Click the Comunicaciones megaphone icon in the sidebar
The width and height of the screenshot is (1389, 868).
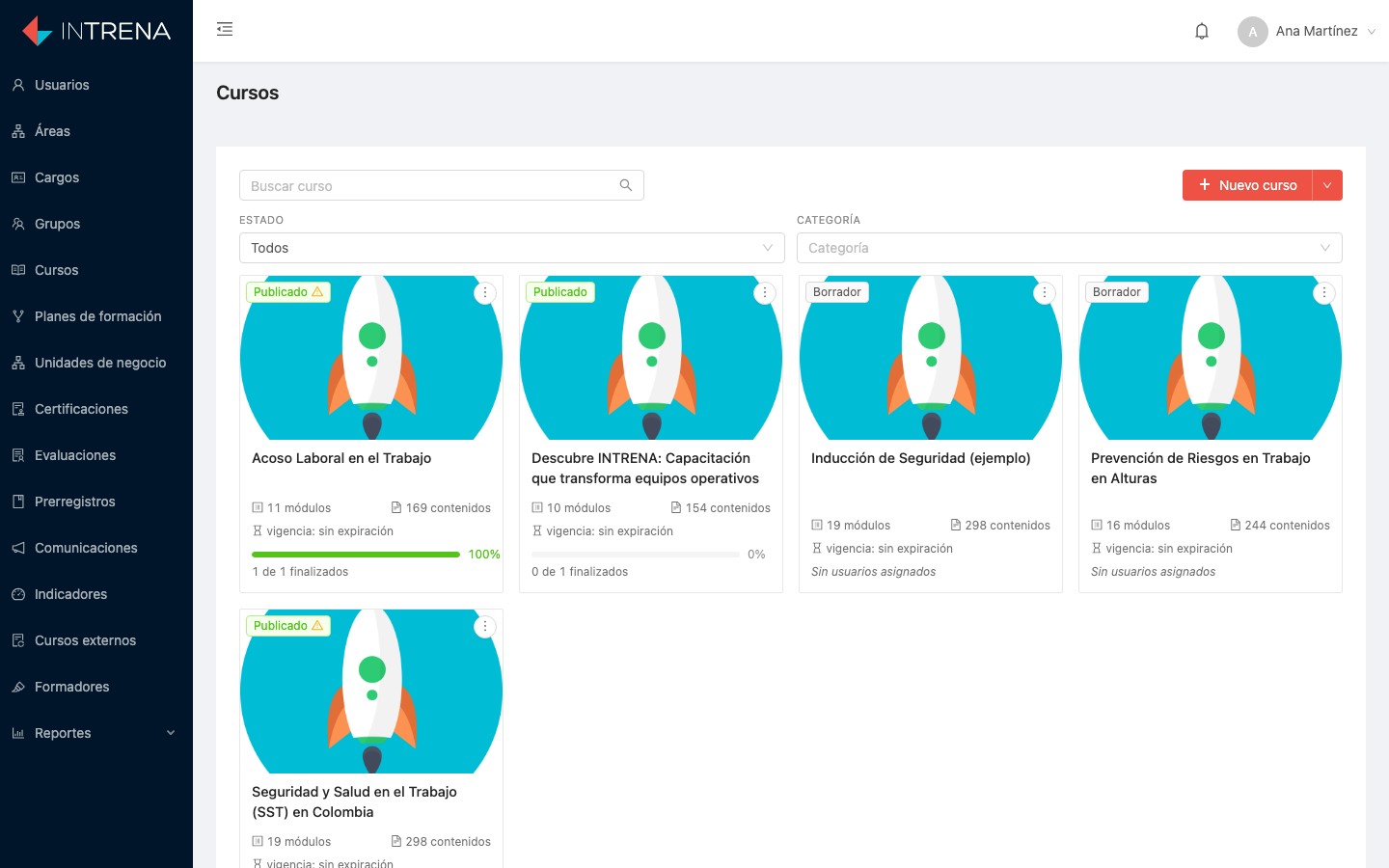(x=18, y=548)
